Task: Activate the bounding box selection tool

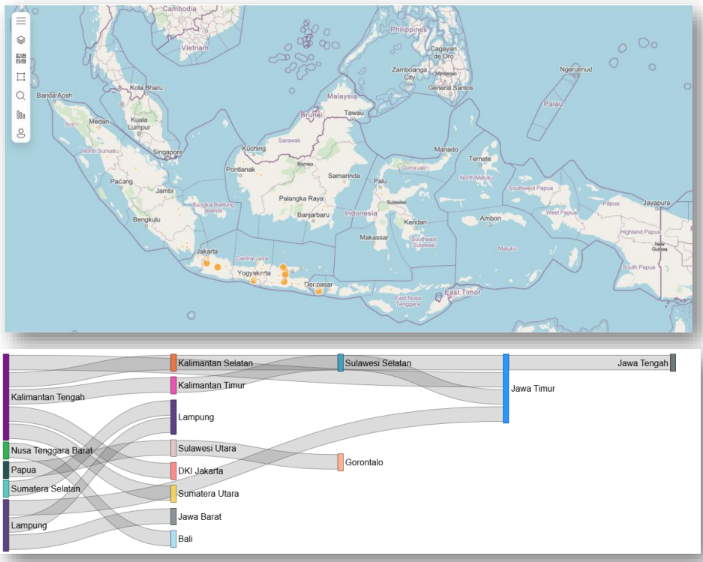Action: point(20,77)
